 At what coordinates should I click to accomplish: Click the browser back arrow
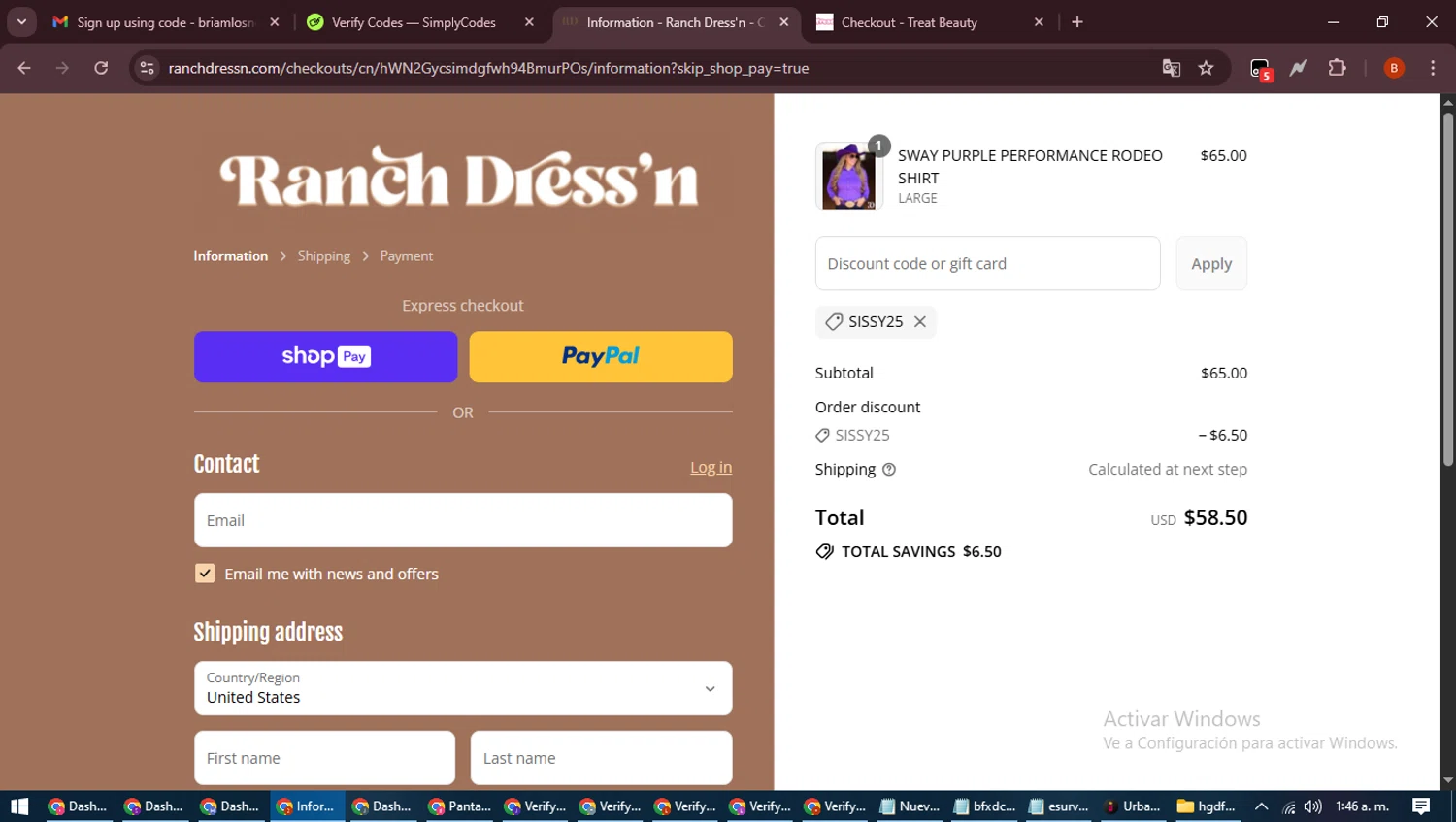pyautogui.click(x=24, y=68)
